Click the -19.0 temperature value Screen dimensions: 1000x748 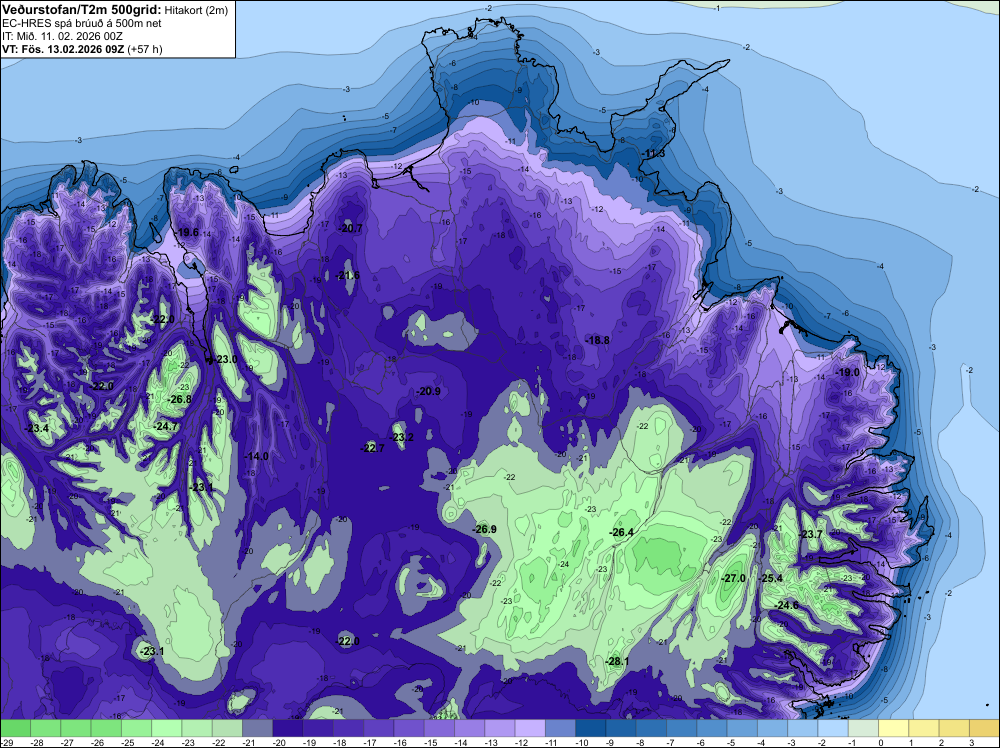point(848,372)
